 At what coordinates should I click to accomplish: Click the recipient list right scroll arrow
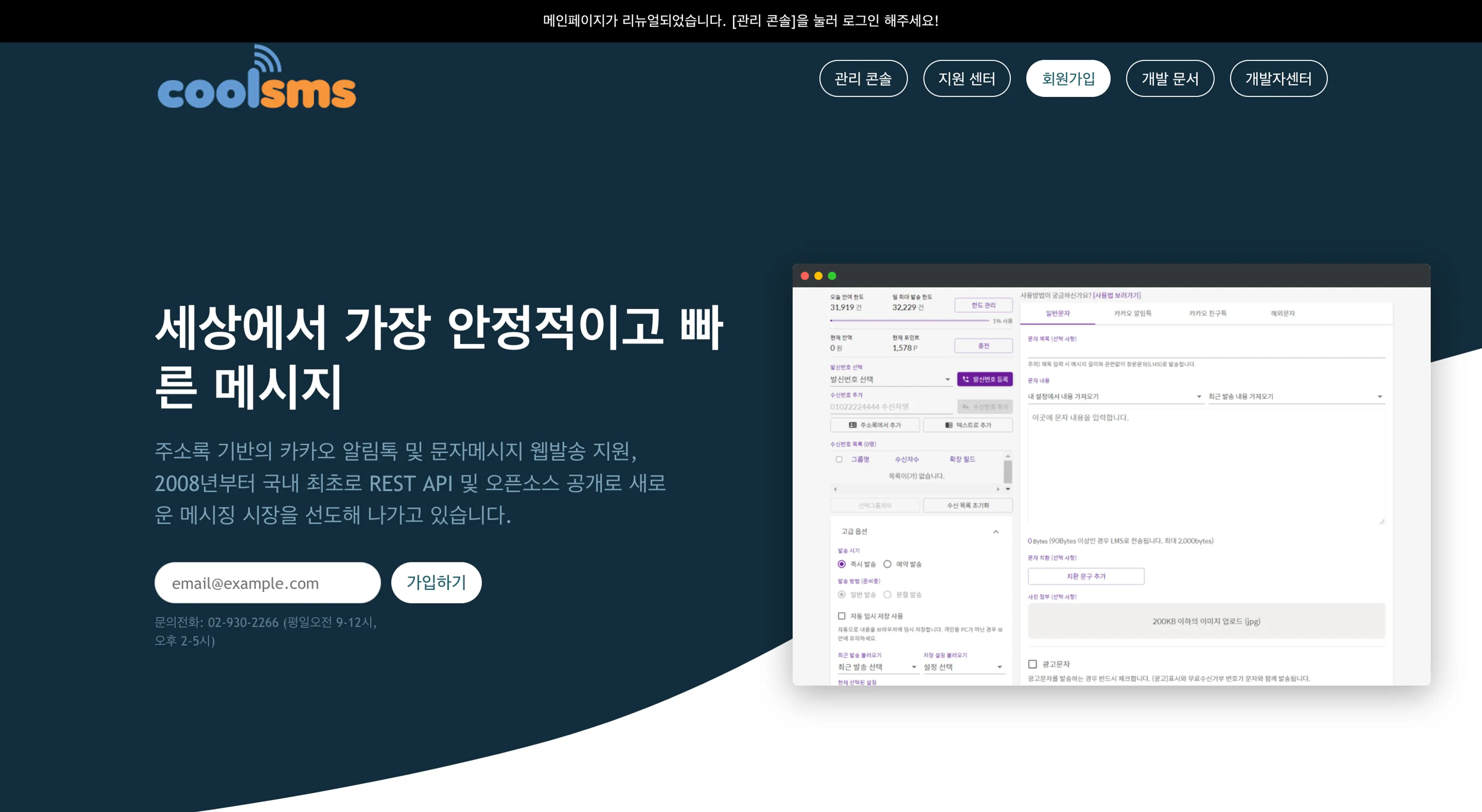click(998, 489)
